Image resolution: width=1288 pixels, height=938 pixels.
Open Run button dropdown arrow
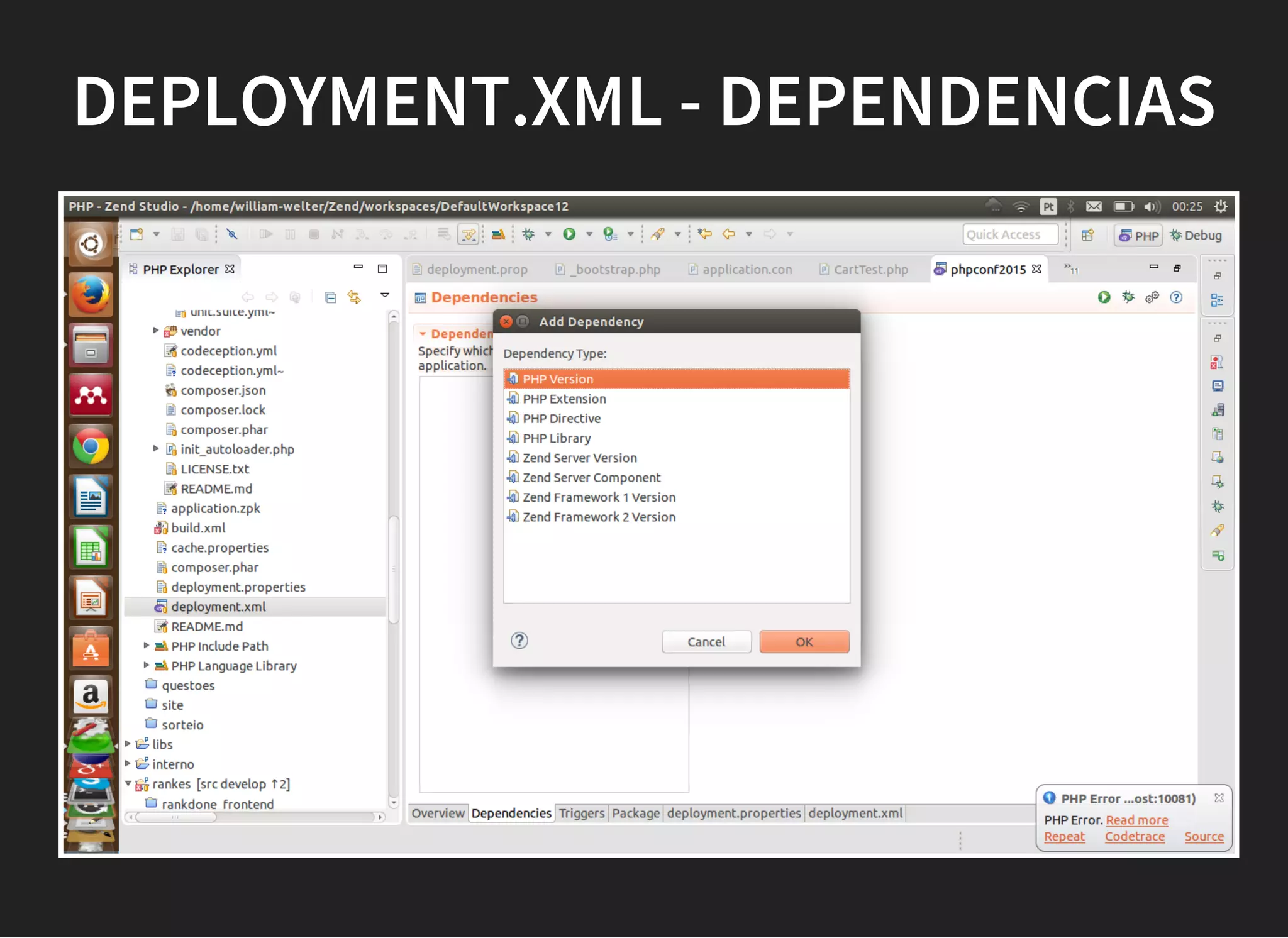pyautogui.click(x=589, y=234)
